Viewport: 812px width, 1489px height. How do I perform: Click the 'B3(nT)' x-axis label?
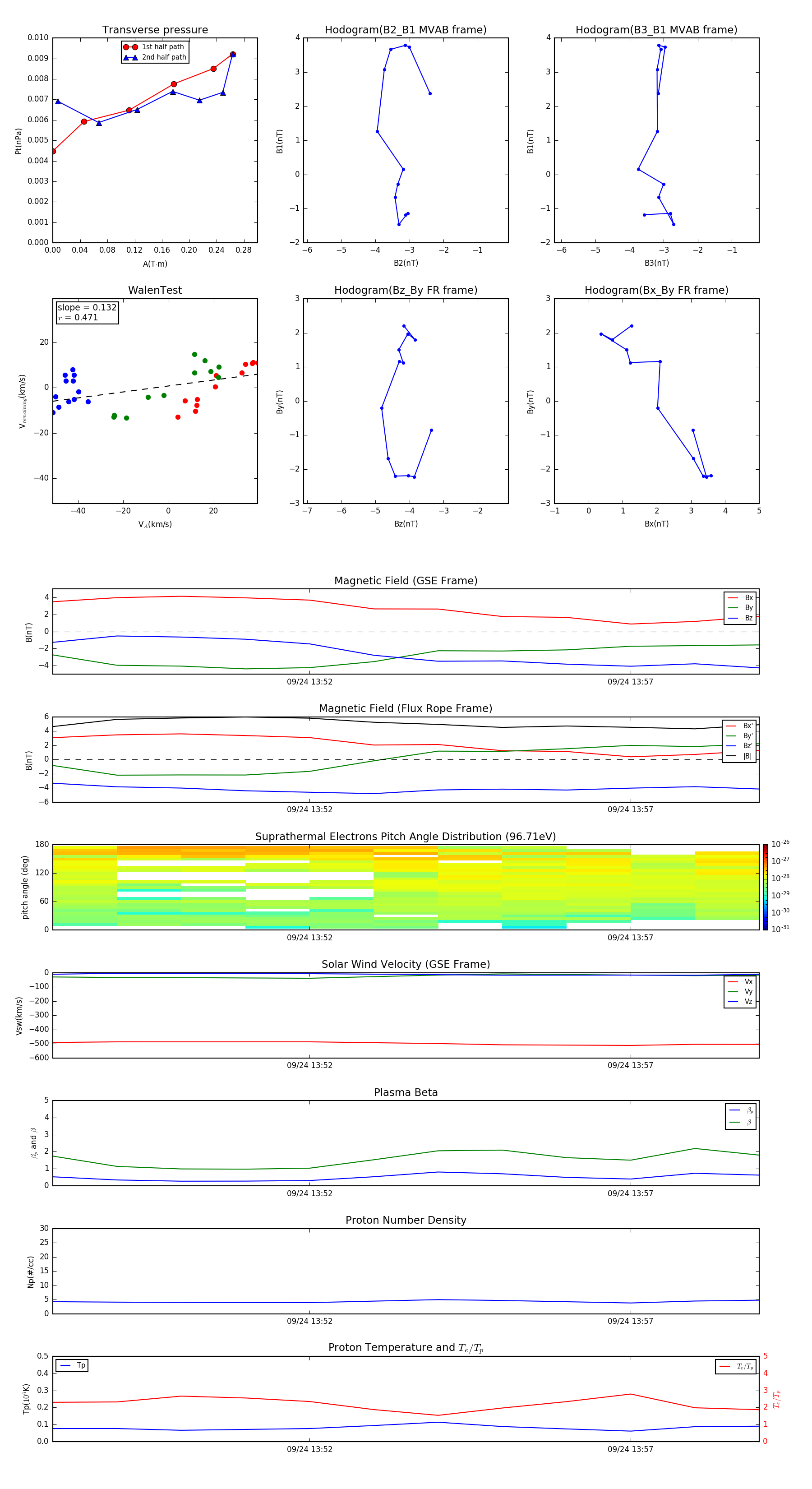pos(656,264)
